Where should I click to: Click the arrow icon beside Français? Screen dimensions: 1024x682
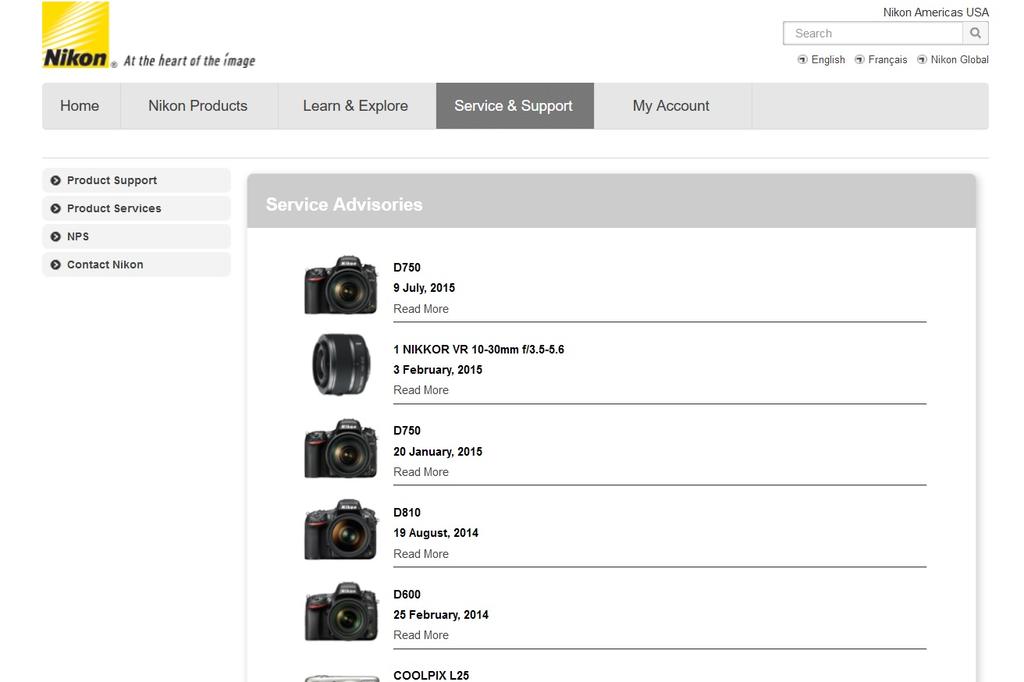pyautogui.click(x=859, y=60)
